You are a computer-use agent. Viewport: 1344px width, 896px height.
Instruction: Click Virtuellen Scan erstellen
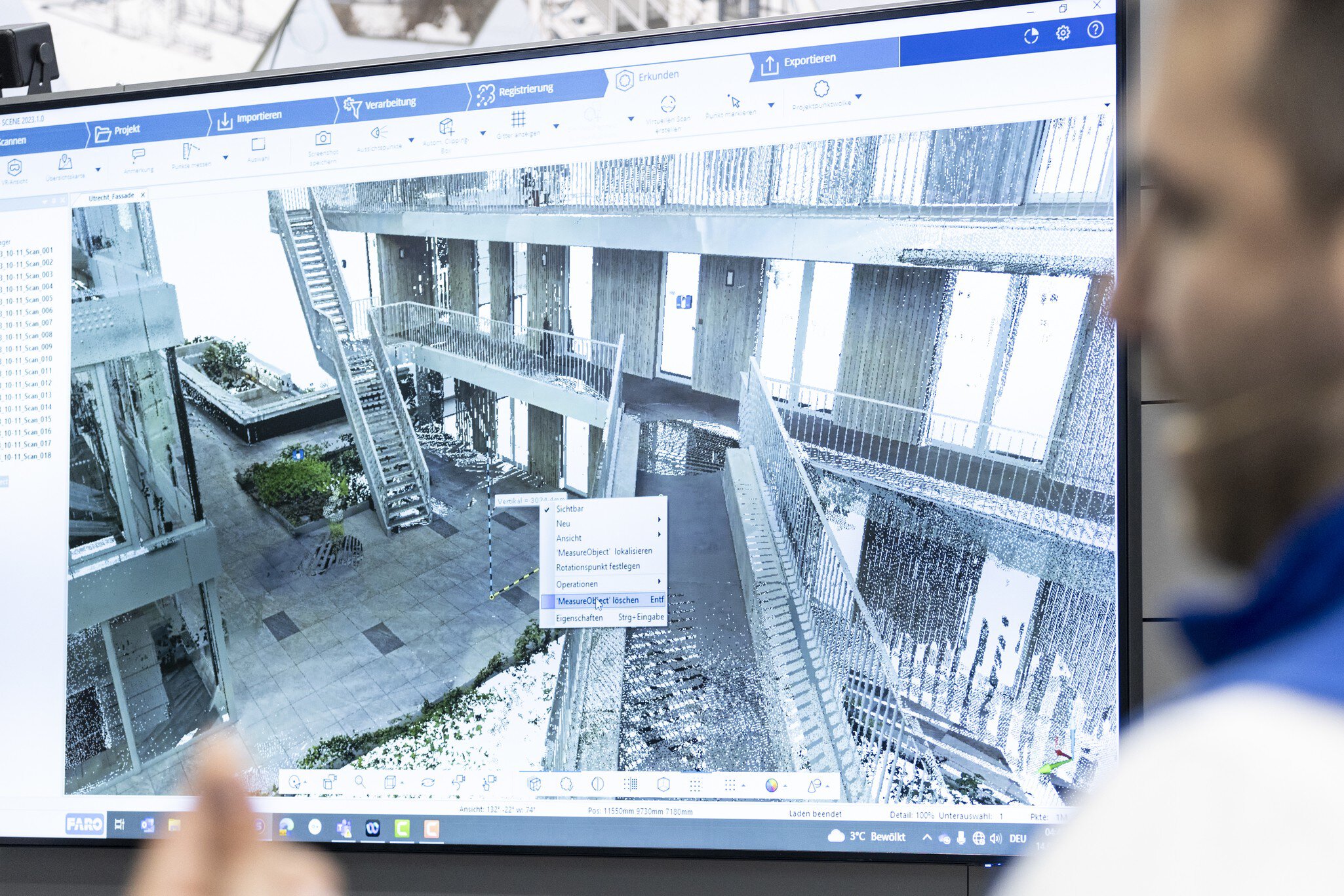pyautogui.click(x=668, y=113)
